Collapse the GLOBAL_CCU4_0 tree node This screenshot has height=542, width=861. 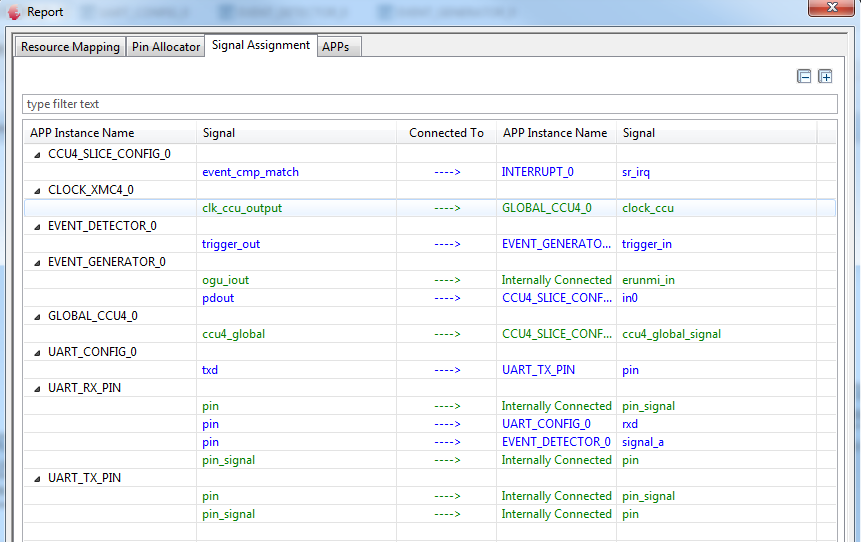pyautogui.click(x=37, y=317)
